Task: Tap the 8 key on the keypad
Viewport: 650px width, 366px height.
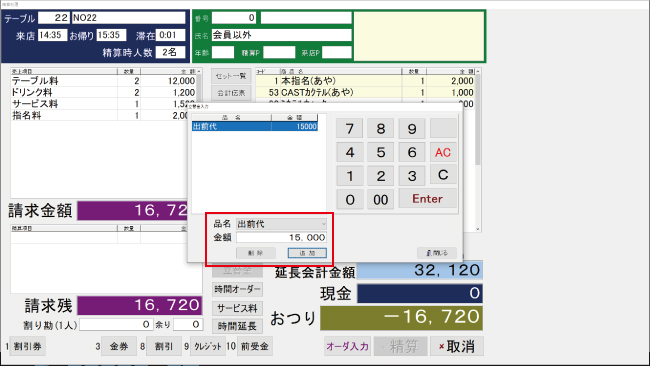Action: point(381,129)
